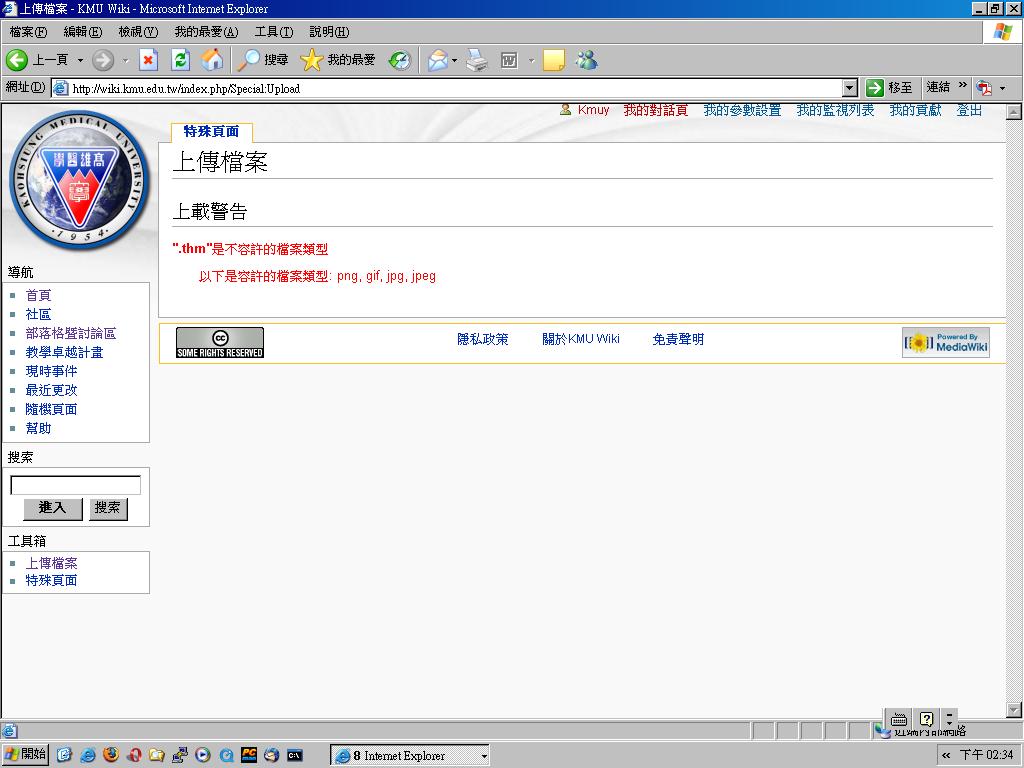
Task: Click the 進入 Go button in search box
Action: pyautogui.click(x=52, y=508)
